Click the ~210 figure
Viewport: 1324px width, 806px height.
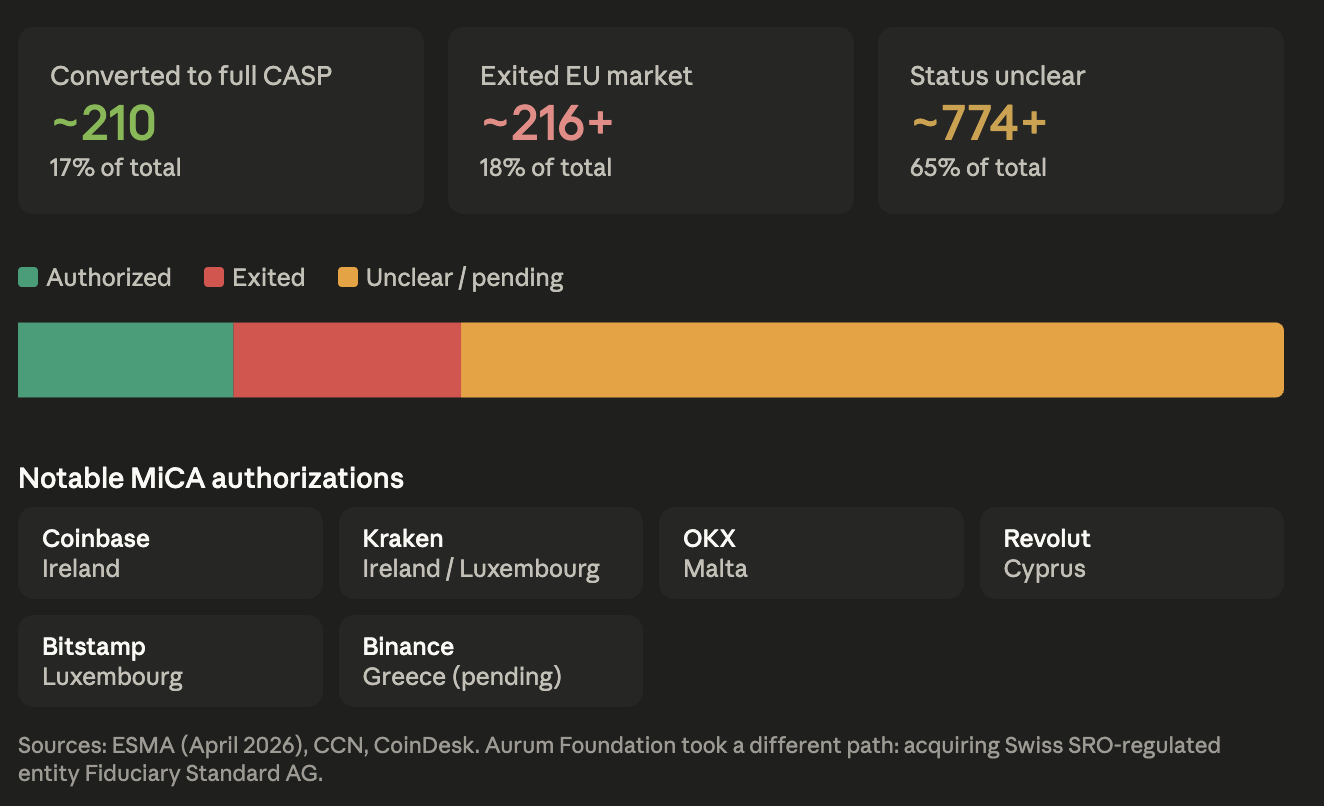103,124
